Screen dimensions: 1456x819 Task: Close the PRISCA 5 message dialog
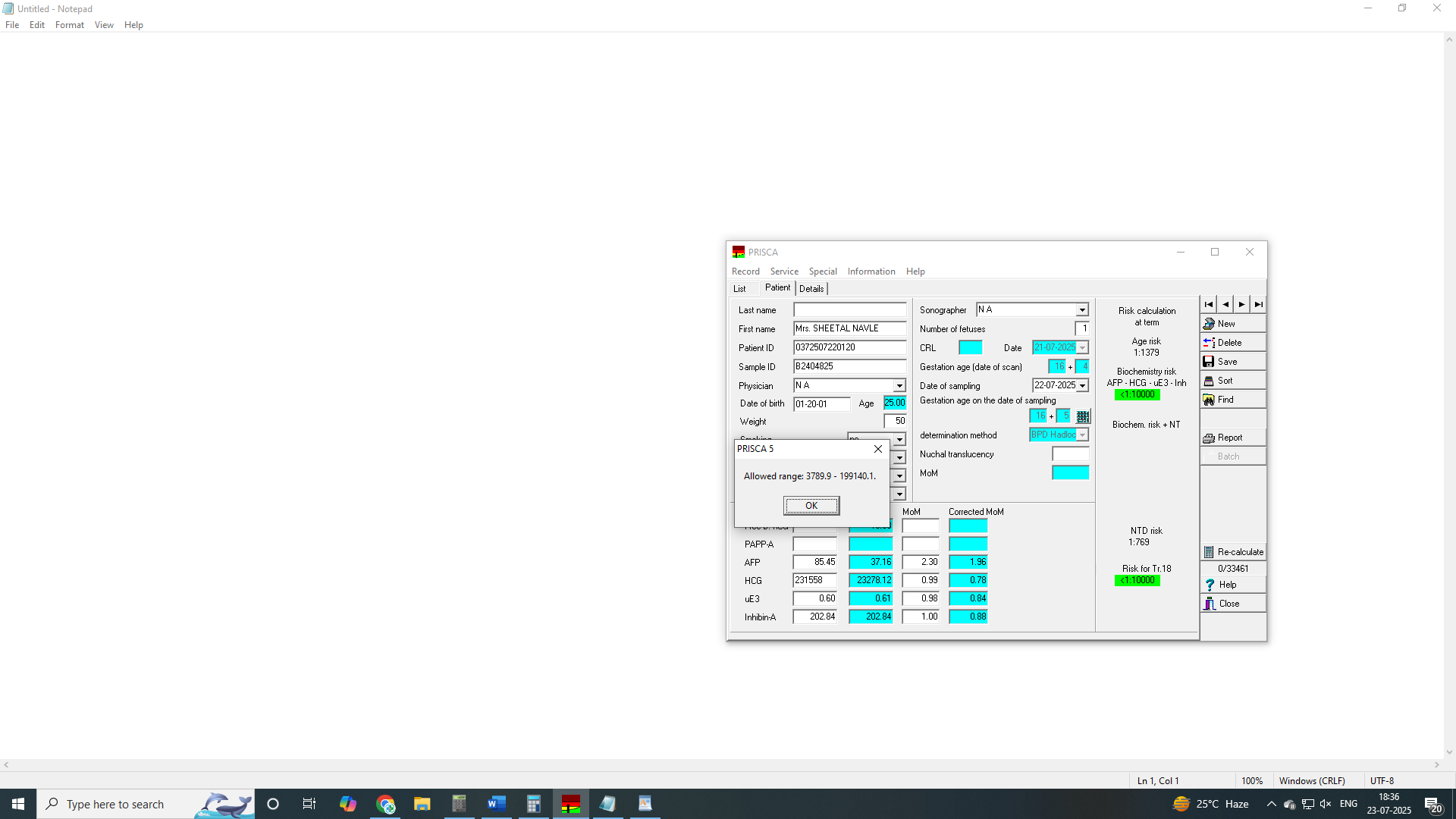(877, 449)
